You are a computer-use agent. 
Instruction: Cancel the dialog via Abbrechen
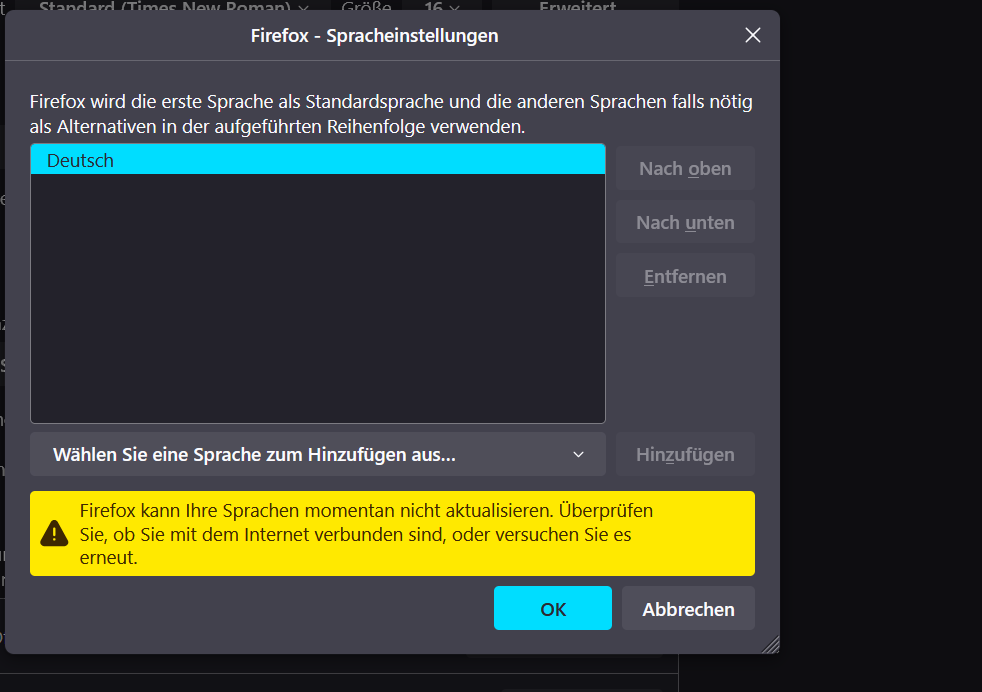688,608
